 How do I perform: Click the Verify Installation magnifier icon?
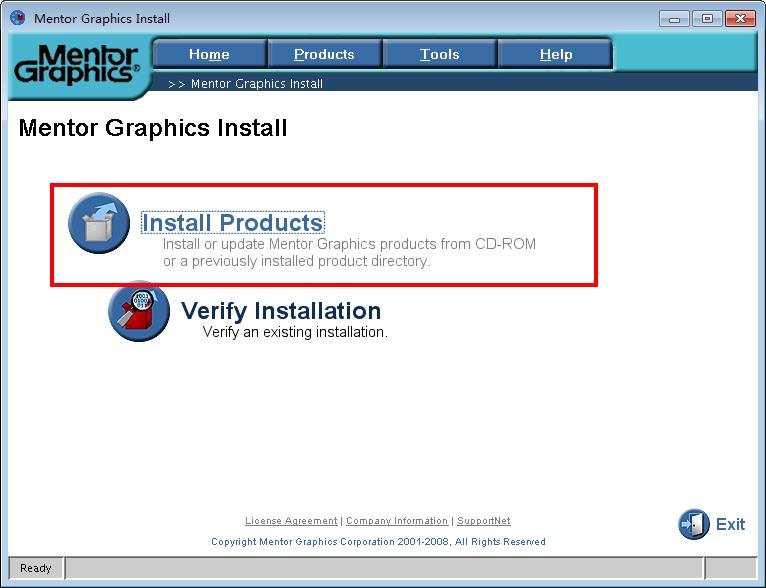[139, 311]
